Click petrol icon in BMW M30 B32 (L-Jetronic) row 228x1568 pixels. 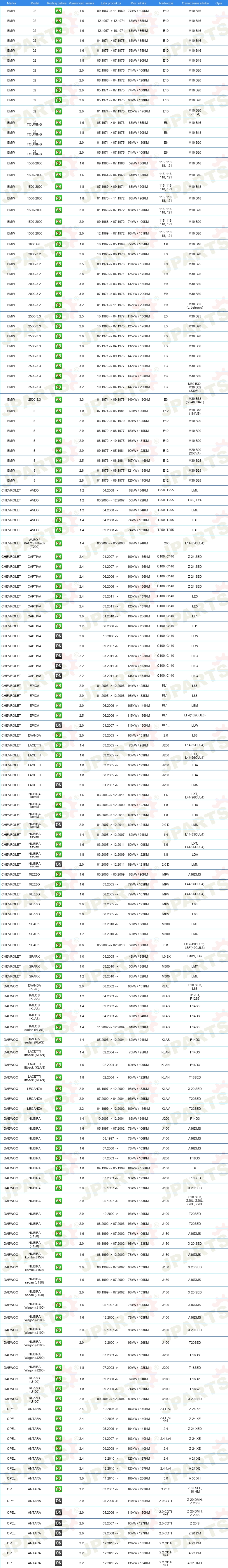click(x=58, y=305)
